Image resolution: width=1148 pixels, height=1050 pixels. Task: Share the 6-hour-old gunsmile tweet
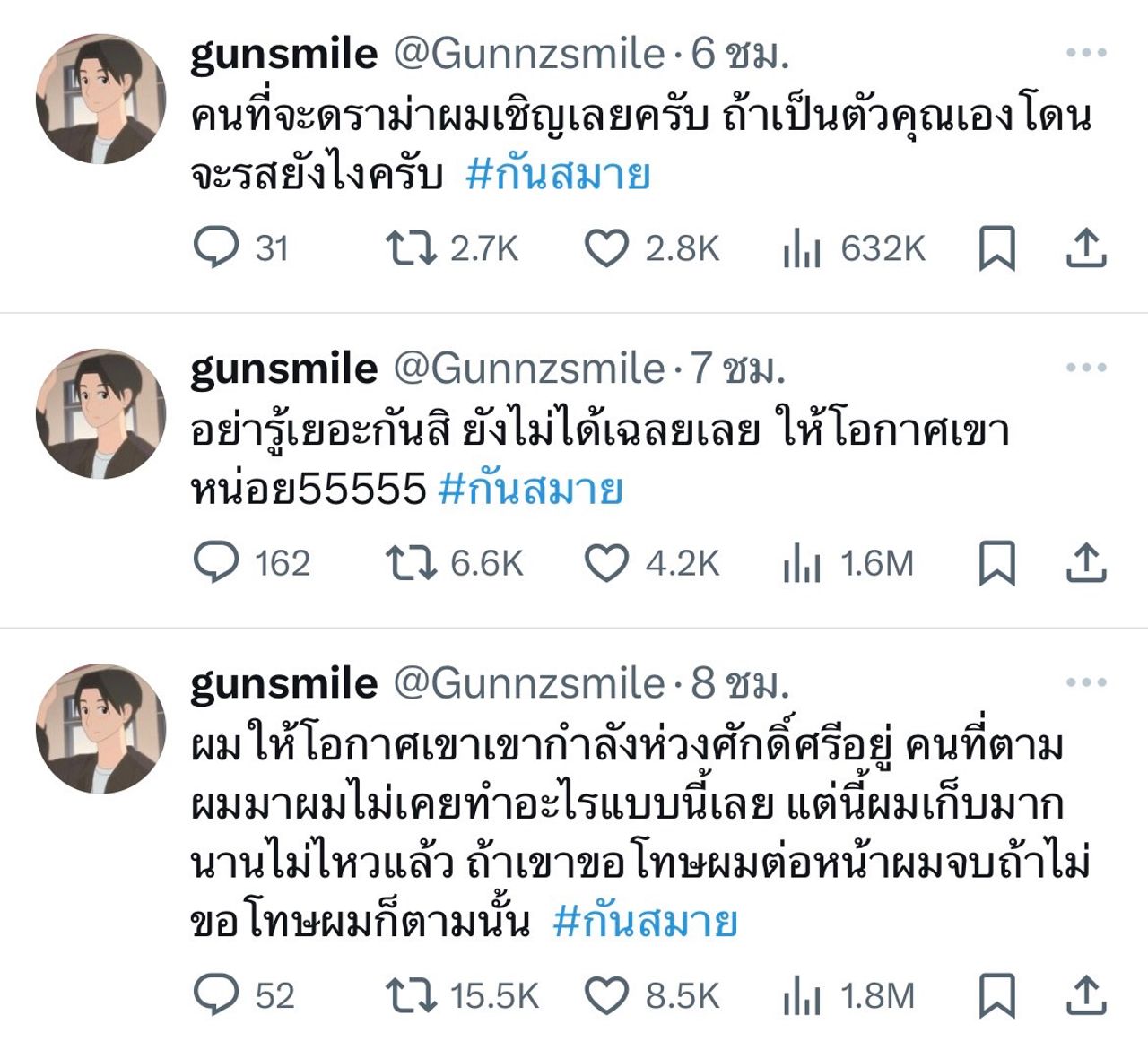point(1086,248)
